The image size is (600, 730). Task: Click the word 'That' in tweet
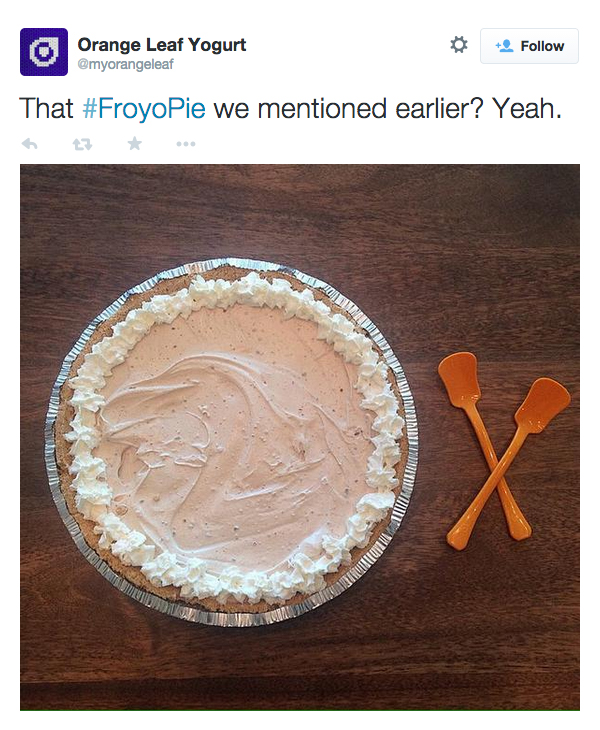(46, 108)
